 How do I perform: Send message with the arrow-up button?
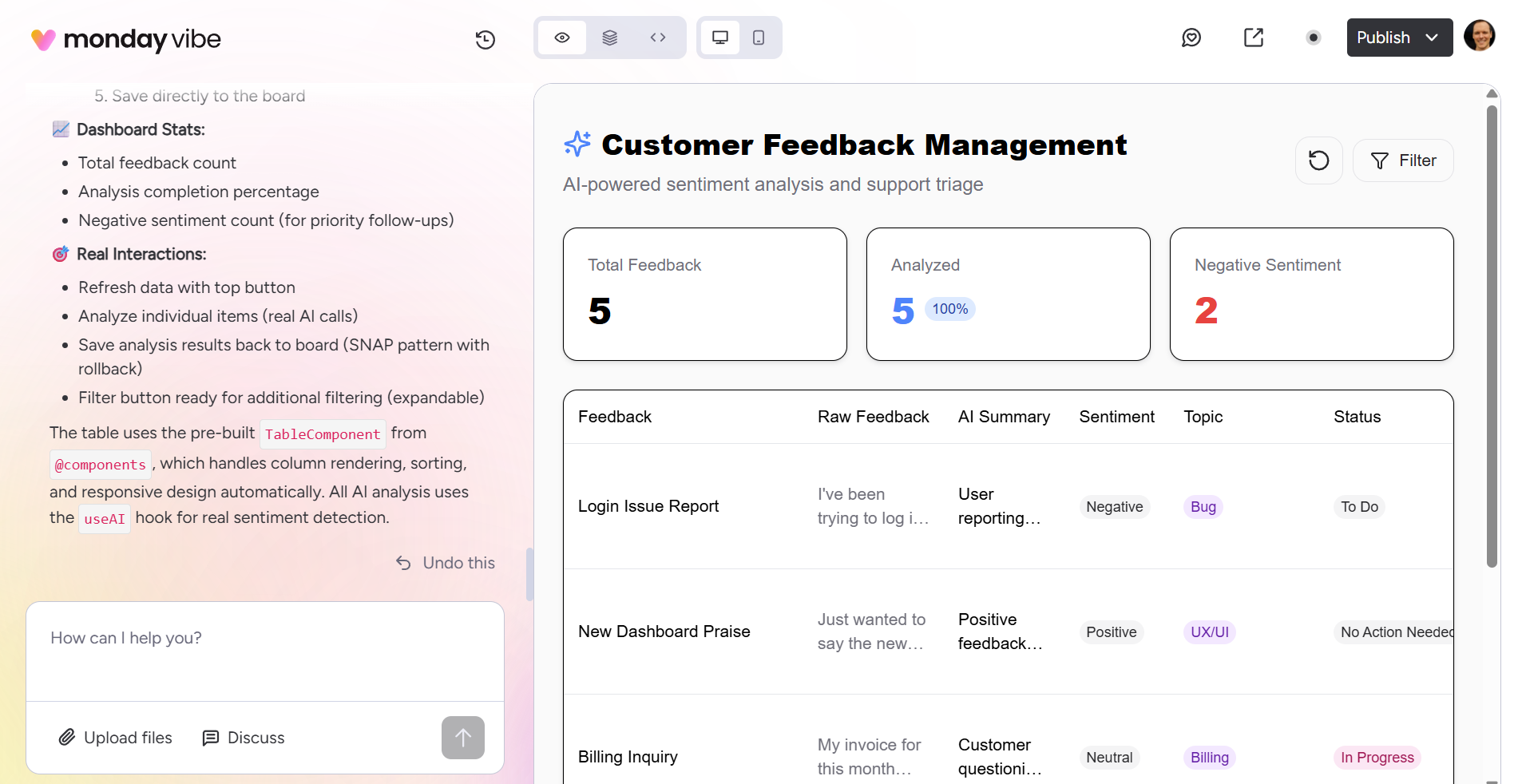point(463,738)
